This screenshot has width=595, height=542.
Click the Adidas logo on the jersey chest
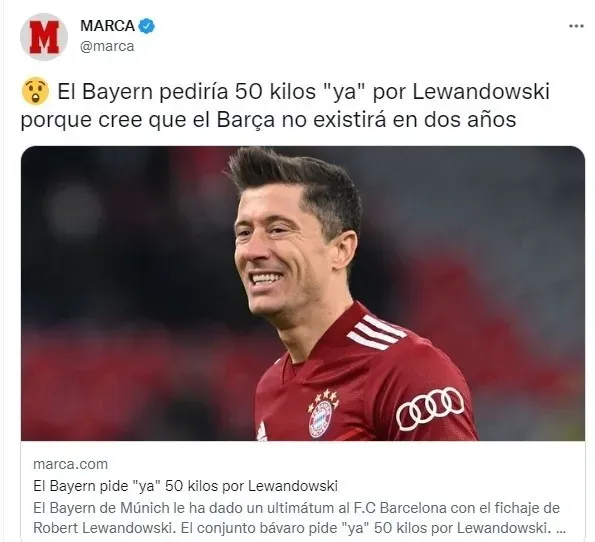(x=262, y=432)
